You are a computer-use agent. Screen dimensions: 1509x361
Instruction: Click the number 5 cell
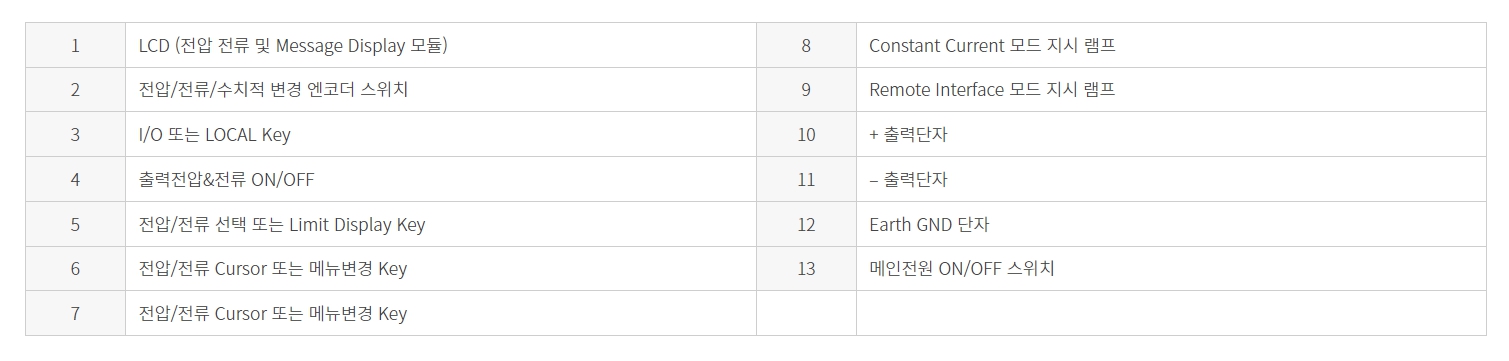75,224
